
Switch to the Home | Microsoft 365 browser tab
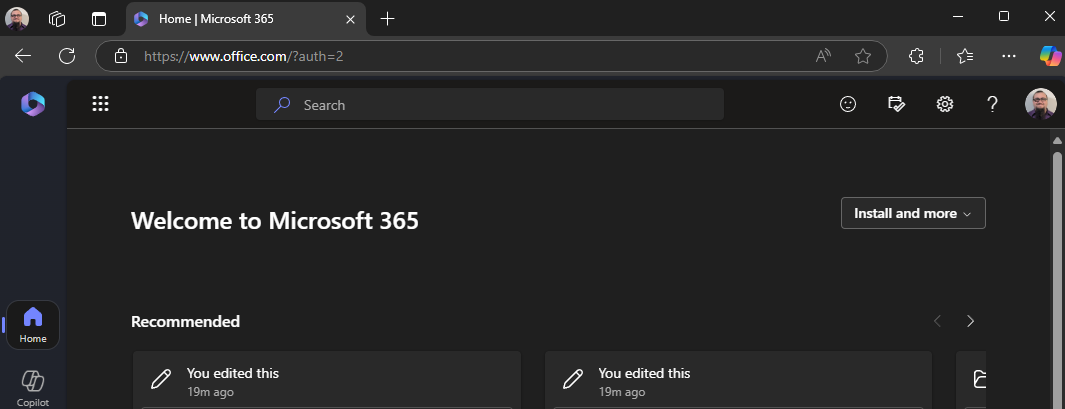coord(235,18)
